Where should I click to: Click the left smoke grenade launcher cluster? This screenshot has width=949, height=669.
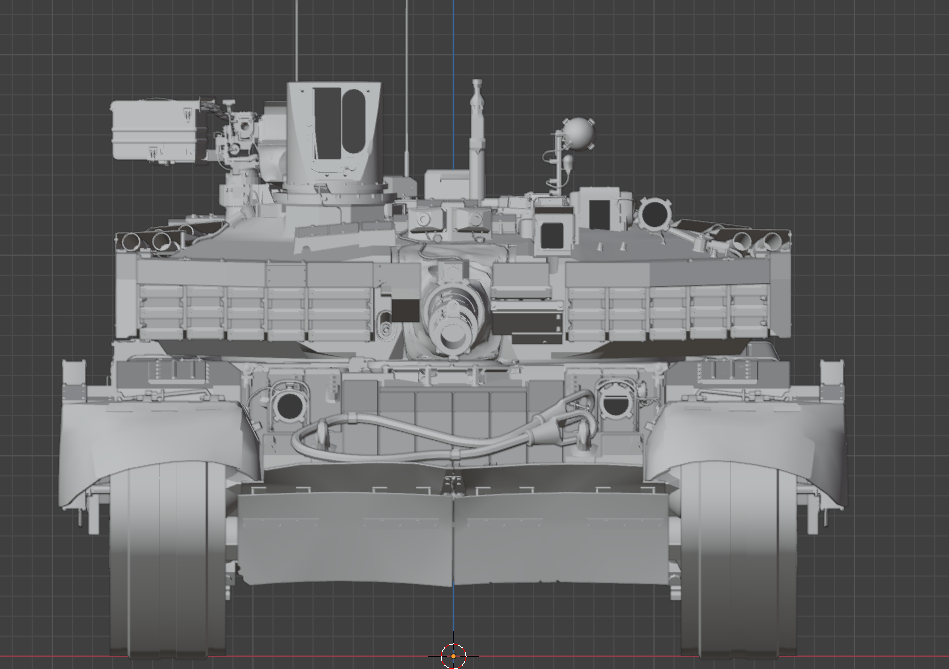155,240
